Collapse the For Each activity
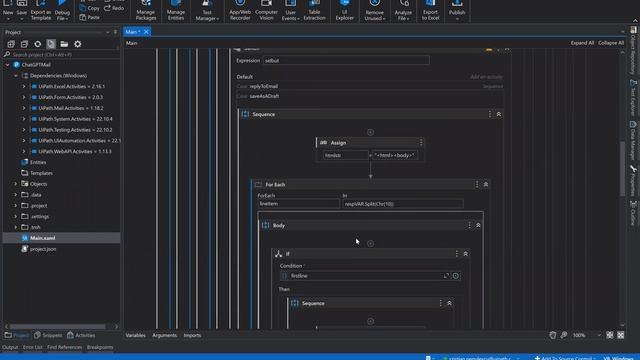The height and width of the screenshot is (360, 640). 486,184
